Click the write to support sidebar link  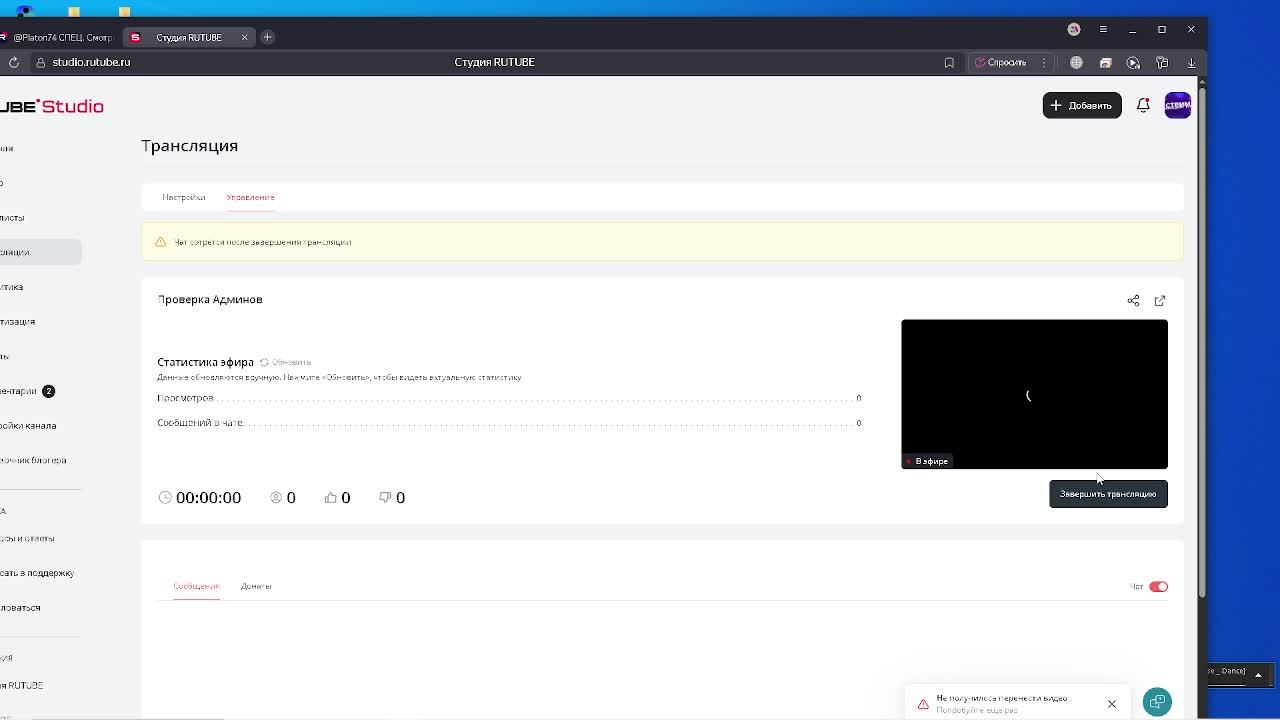(37, 573)
